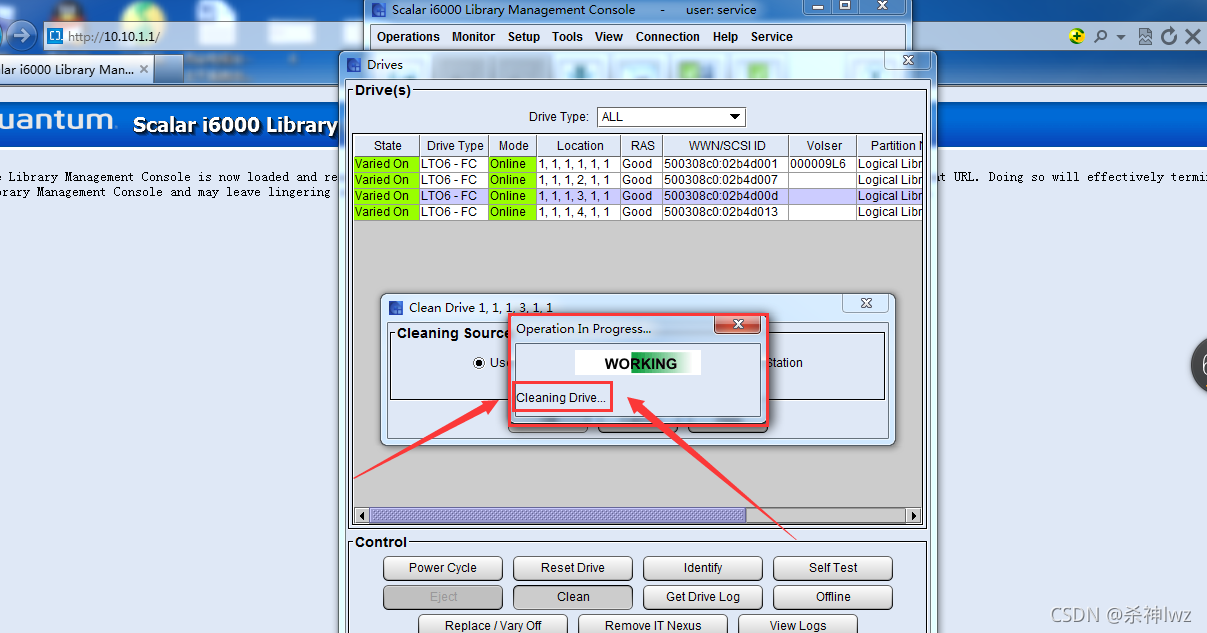Click the WORKING progress bar
This screenshot has height=633, width=1207.
coord(638,363)
